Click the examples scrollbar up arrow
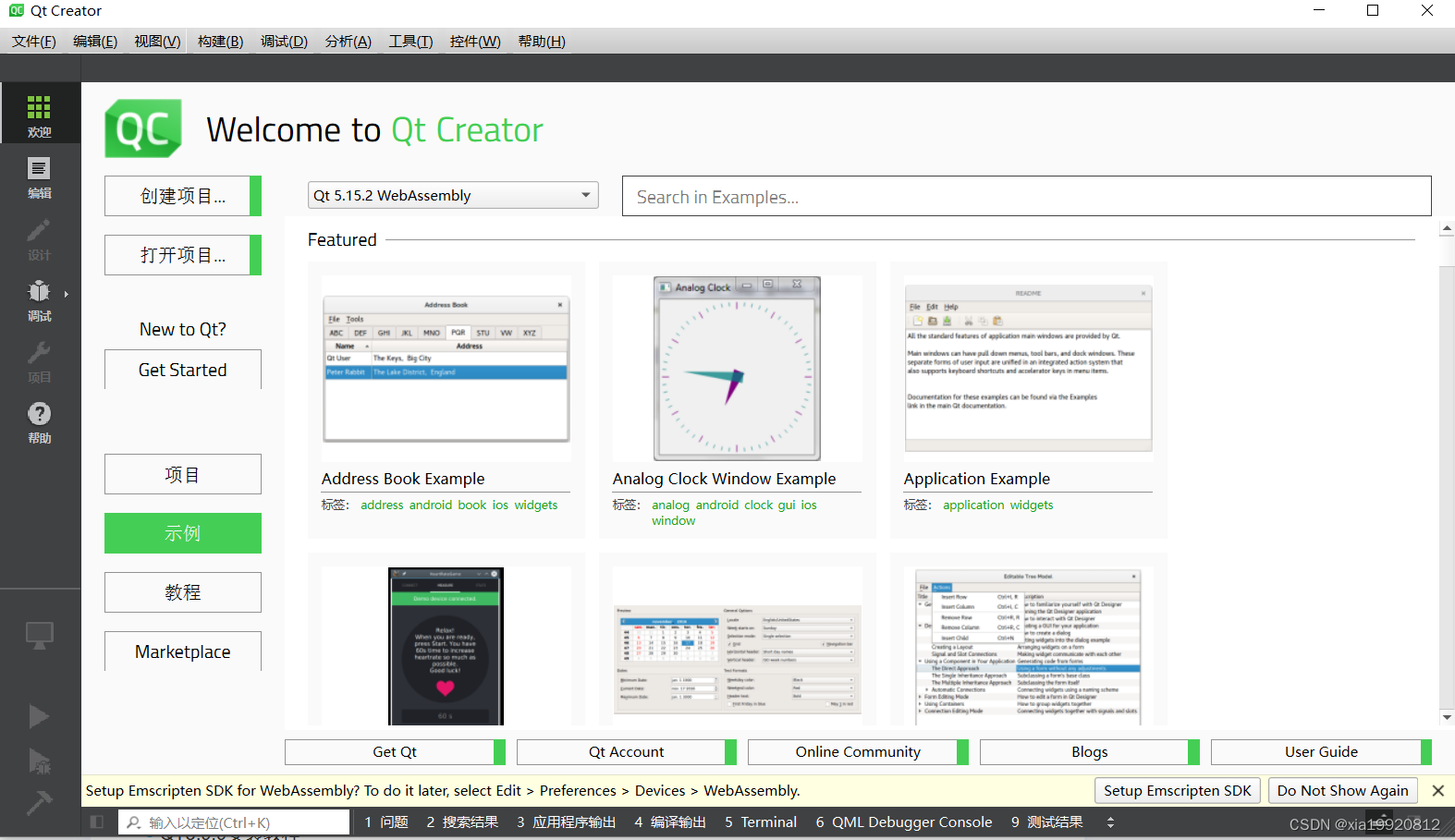Image resolution: width=1455 pixels, height=840 pixels. pyautogui.click(x=1447, y=228)
